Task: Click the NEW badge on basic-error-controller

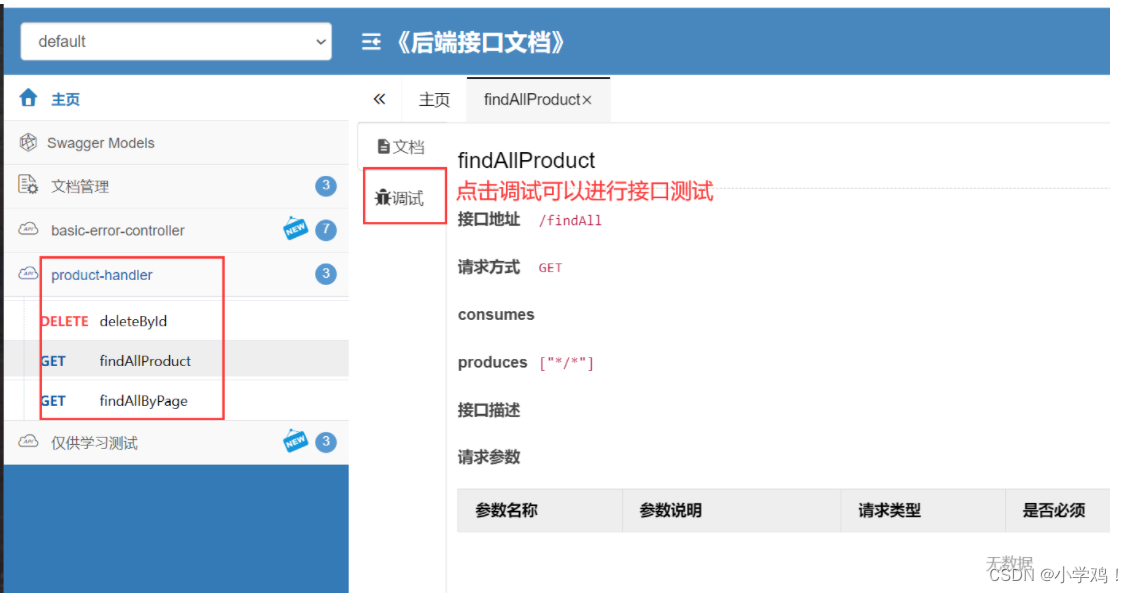Action: [x=295, y=228]
